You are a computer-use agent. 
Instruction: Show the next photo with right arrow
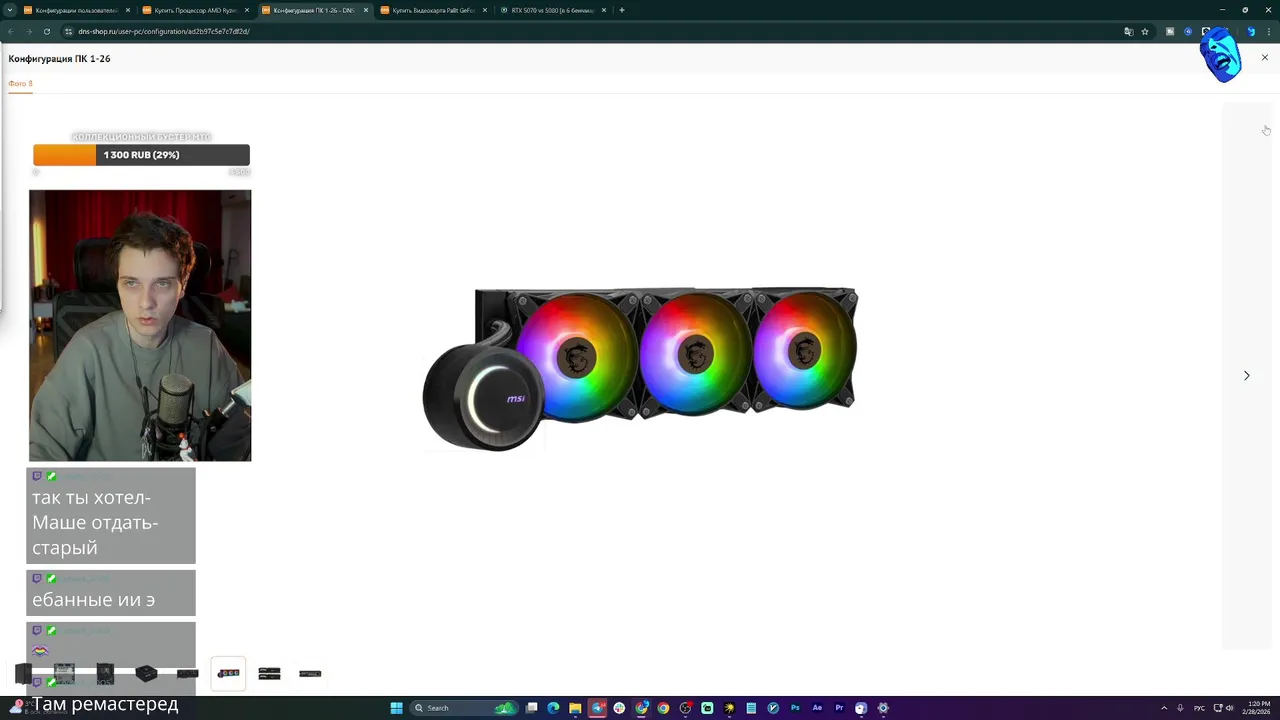(x=1246, y=375)
